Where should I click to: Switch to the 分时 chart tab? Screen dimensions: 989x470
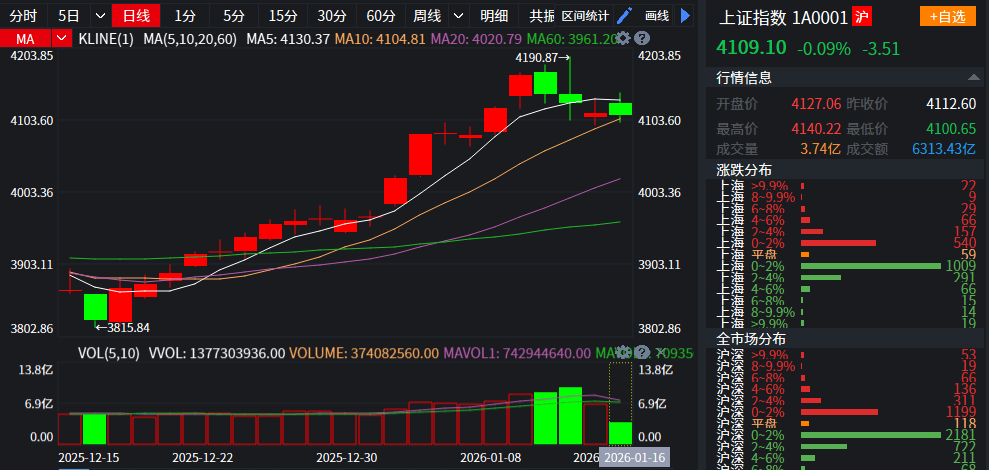pyautogui.click(x=23, y=16)
